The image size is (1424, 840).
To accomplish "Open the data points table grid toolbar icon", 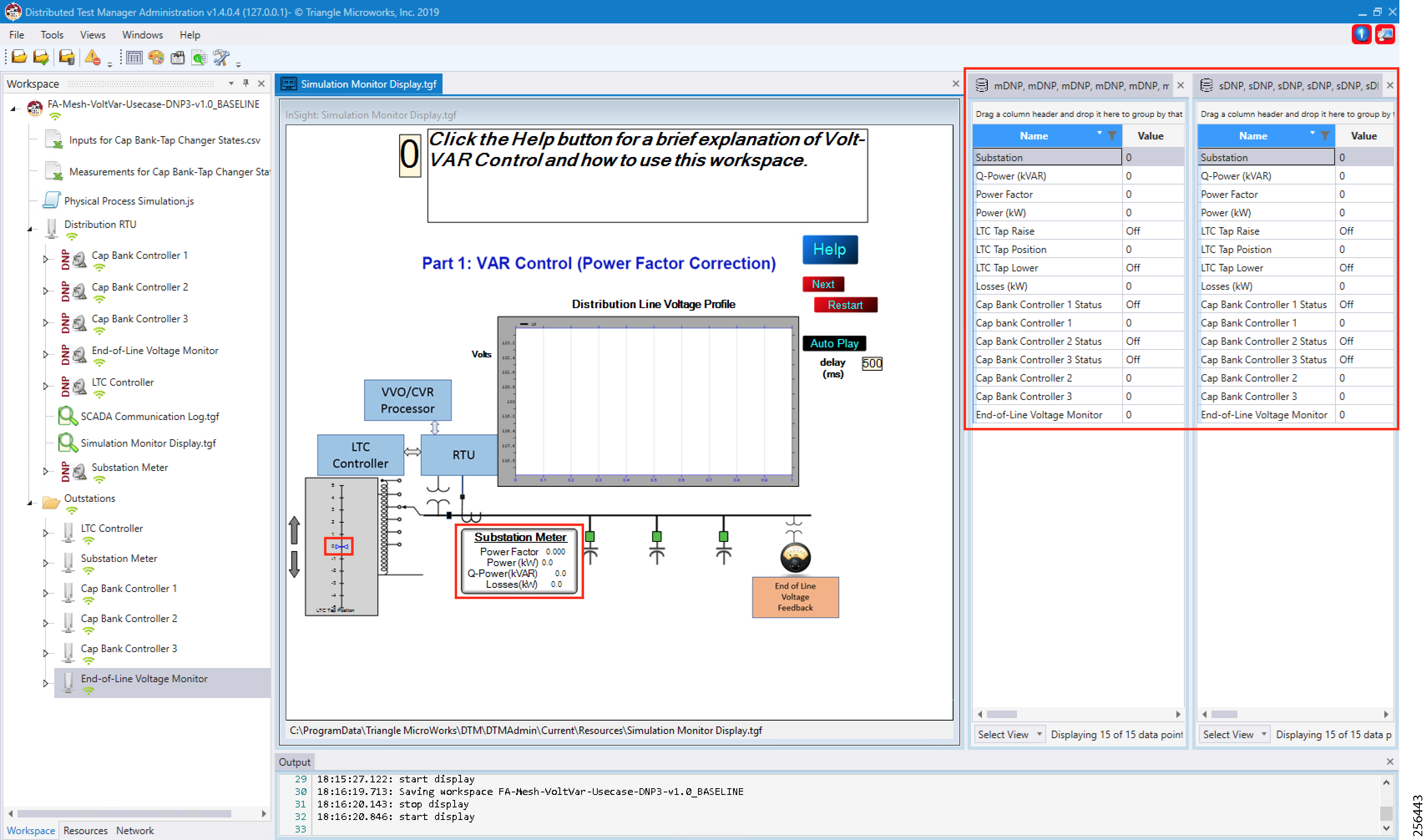I will [x=134, y=57].
